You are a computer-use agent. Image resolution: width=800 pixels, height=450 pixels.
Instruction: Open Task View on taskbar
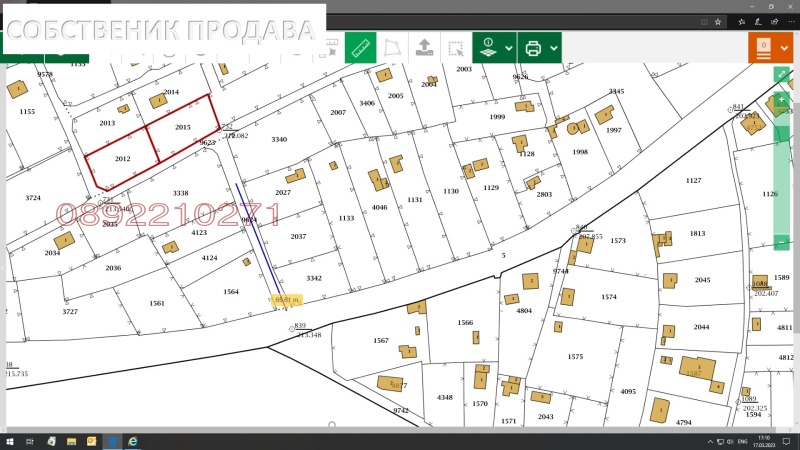tap(30, 441)
